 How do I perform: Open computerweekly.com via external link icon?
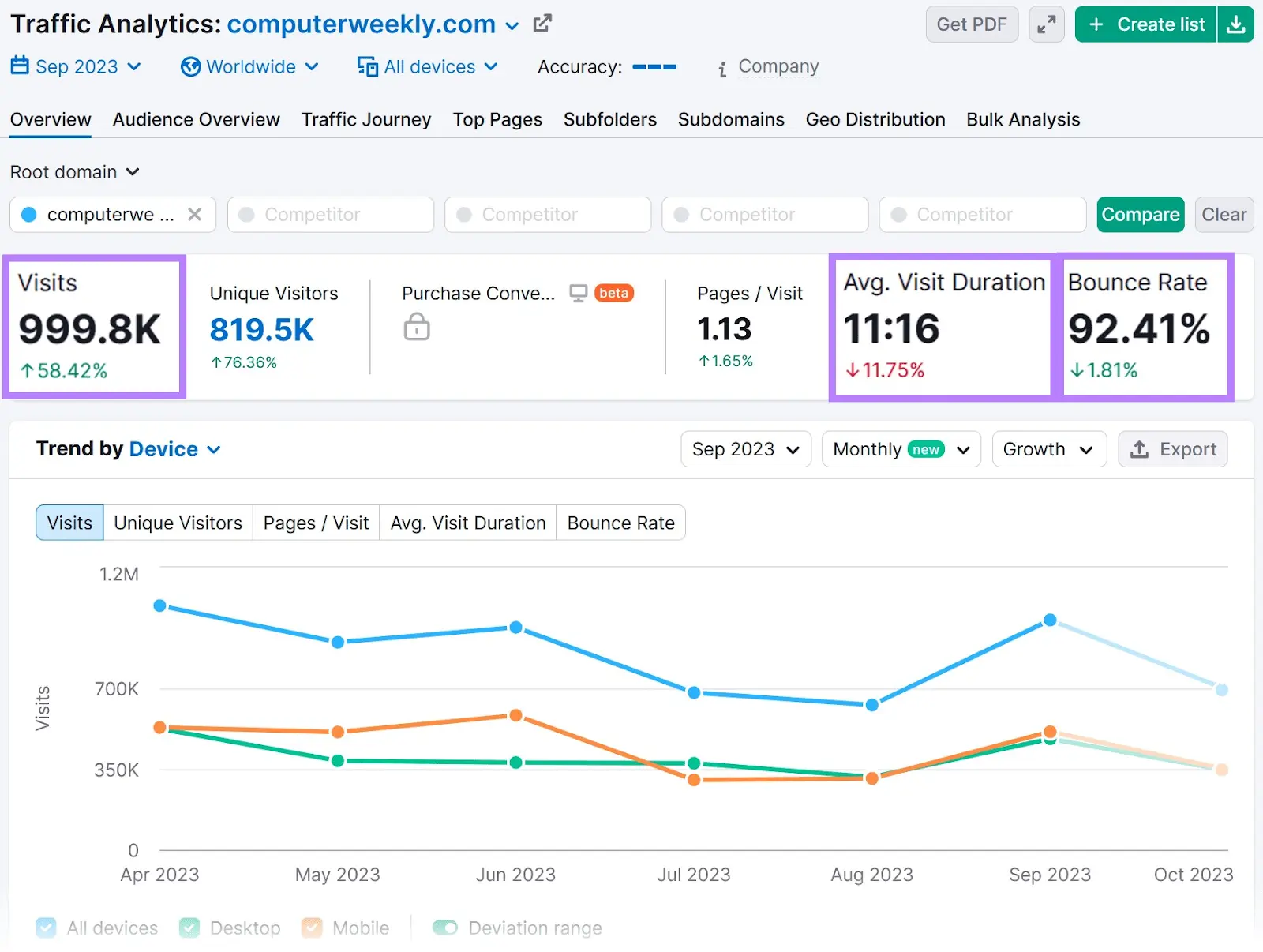click(x=542, y=24)
